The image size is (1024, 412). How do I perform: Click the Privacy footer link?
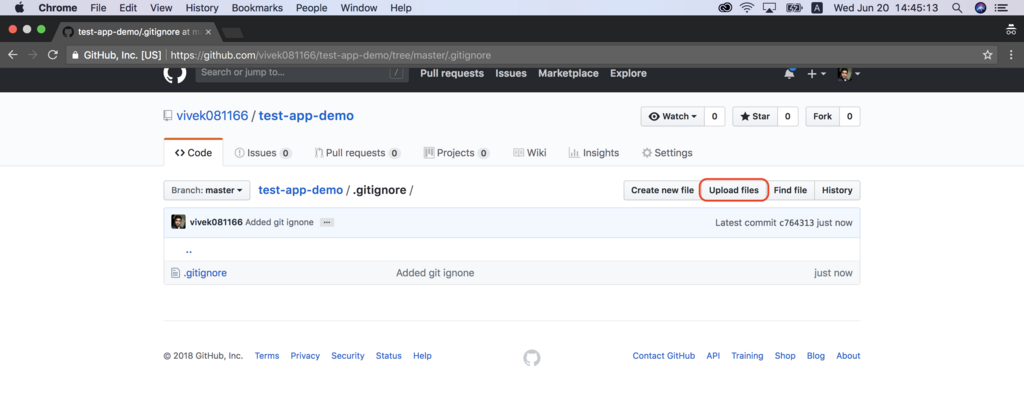click(305, 356)
